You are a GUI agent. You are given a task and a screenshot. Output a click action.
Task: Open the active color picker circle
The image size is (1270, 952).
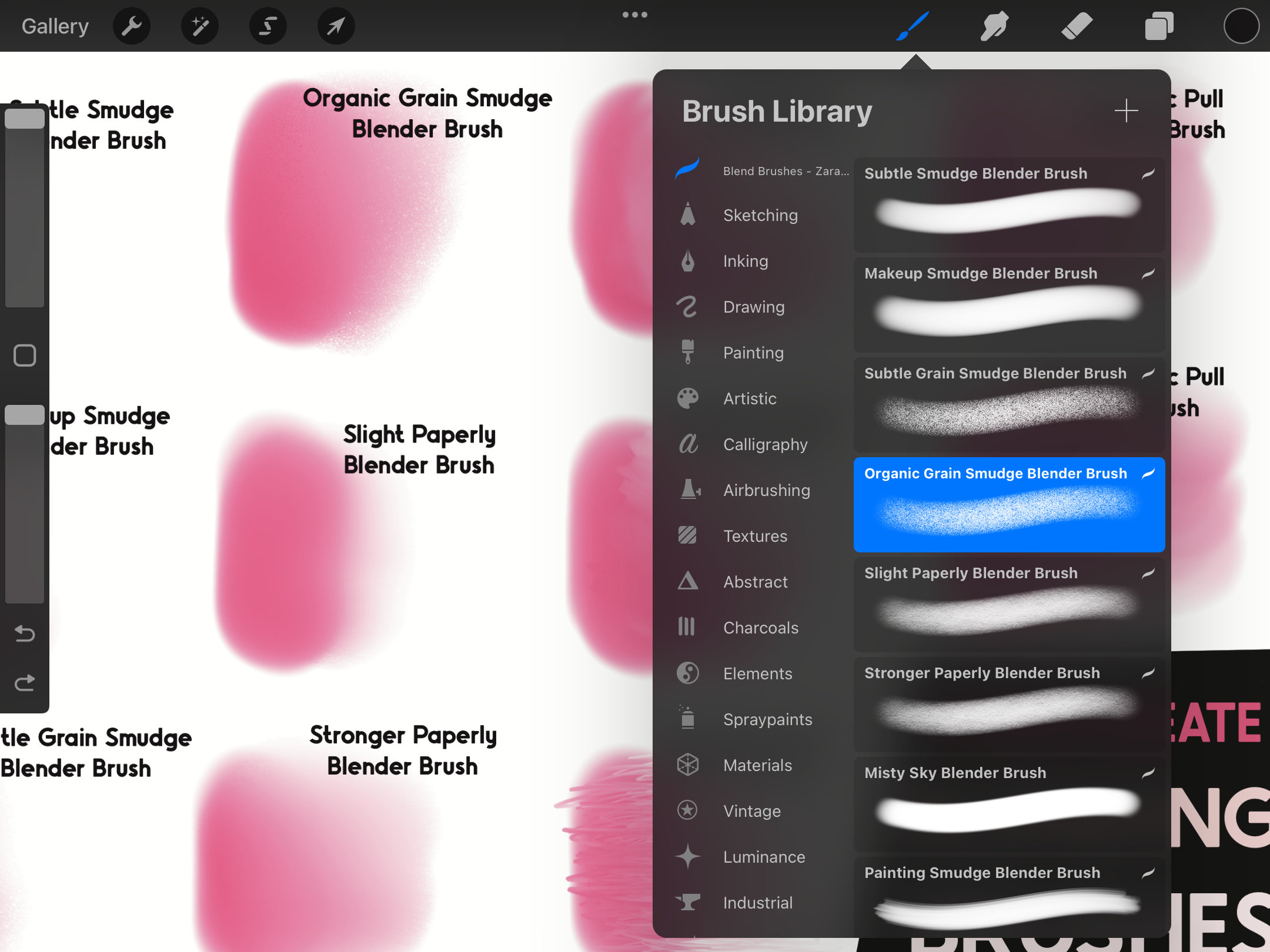coord(1241,26)
